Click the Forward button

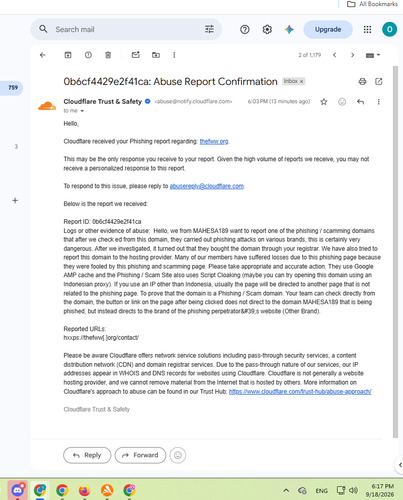[140, 455]
